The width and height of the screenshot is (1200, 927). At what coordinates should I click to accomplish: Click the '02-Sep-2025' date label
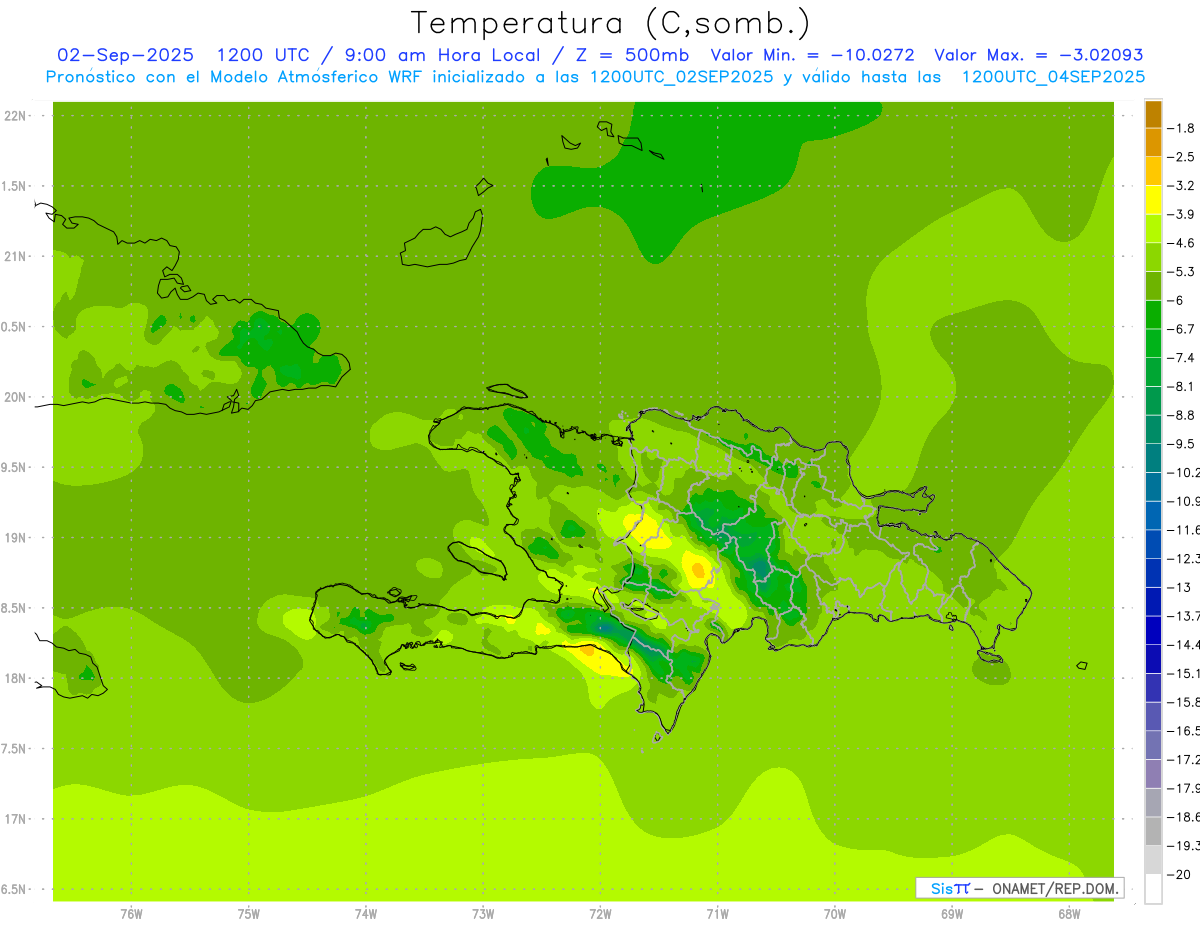point(126,55)
